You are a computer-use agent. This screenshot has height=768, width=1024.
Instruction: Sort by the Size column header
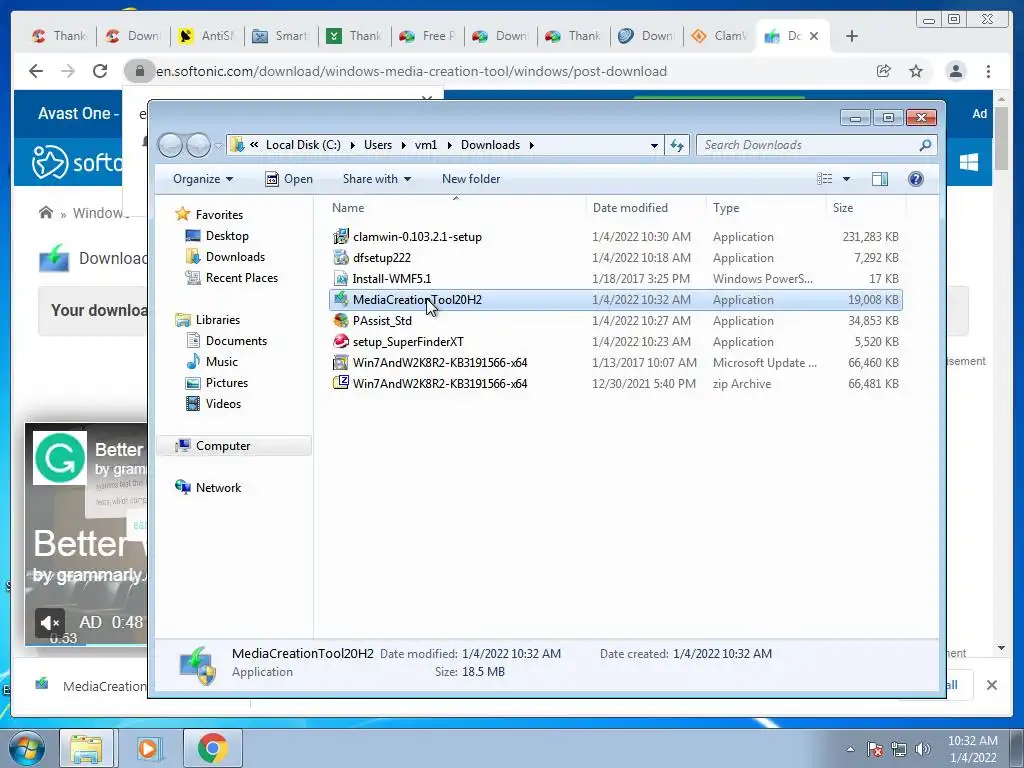tap(866, 208)
